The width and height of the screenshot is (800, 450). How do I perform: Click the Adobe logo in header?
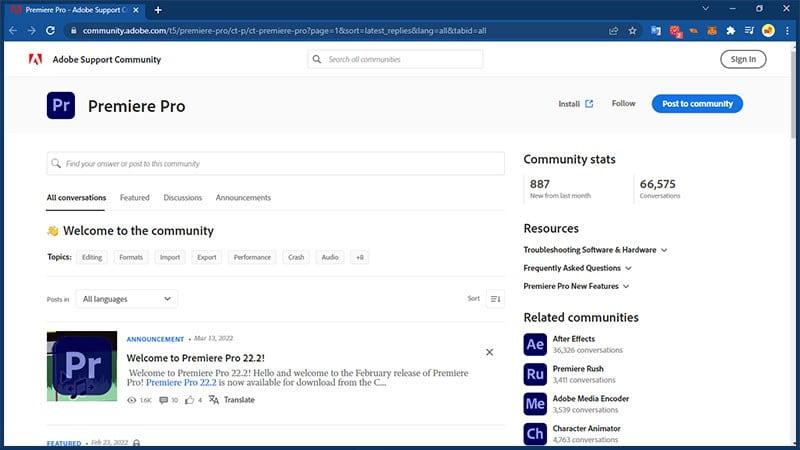point(34,59)
